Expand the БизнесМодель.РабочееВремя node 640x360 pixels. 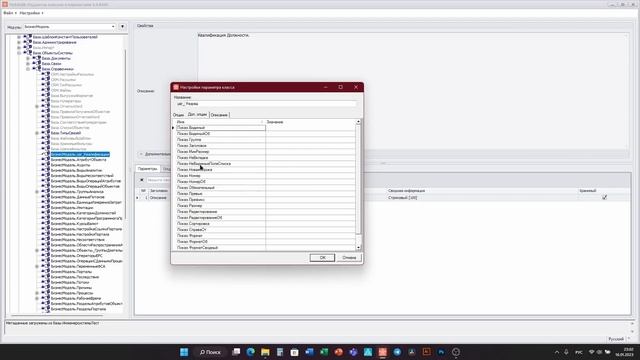37,298
